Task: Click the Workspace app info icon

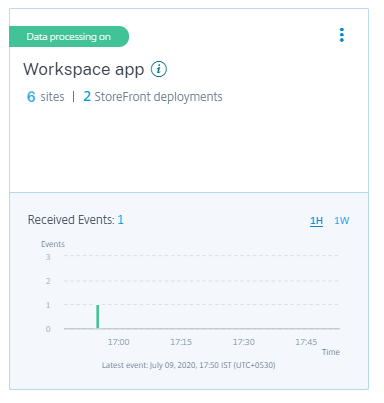Action: pos(159,69)
